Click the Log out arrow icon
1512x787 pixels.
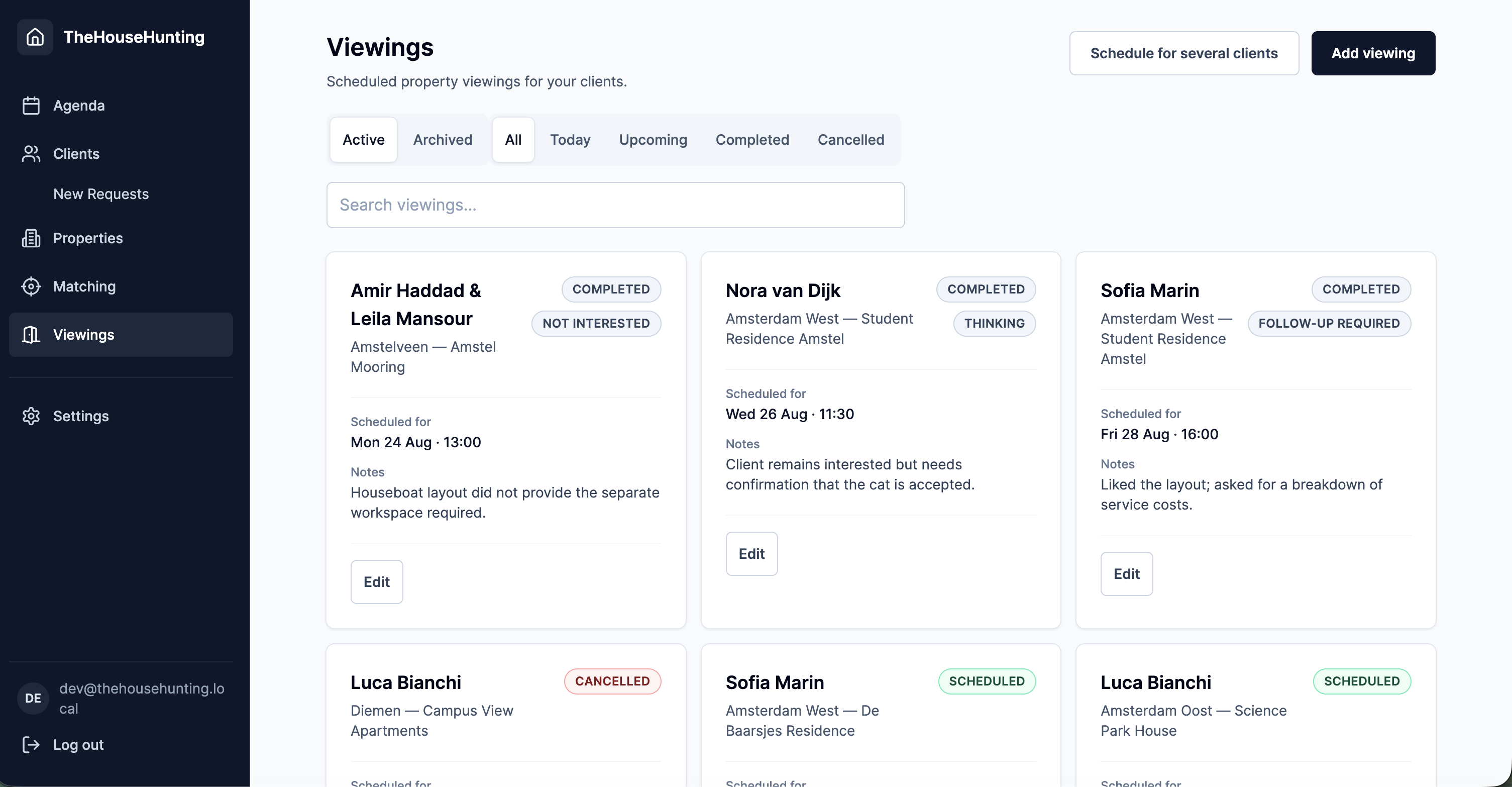click(x=31, y=745)
